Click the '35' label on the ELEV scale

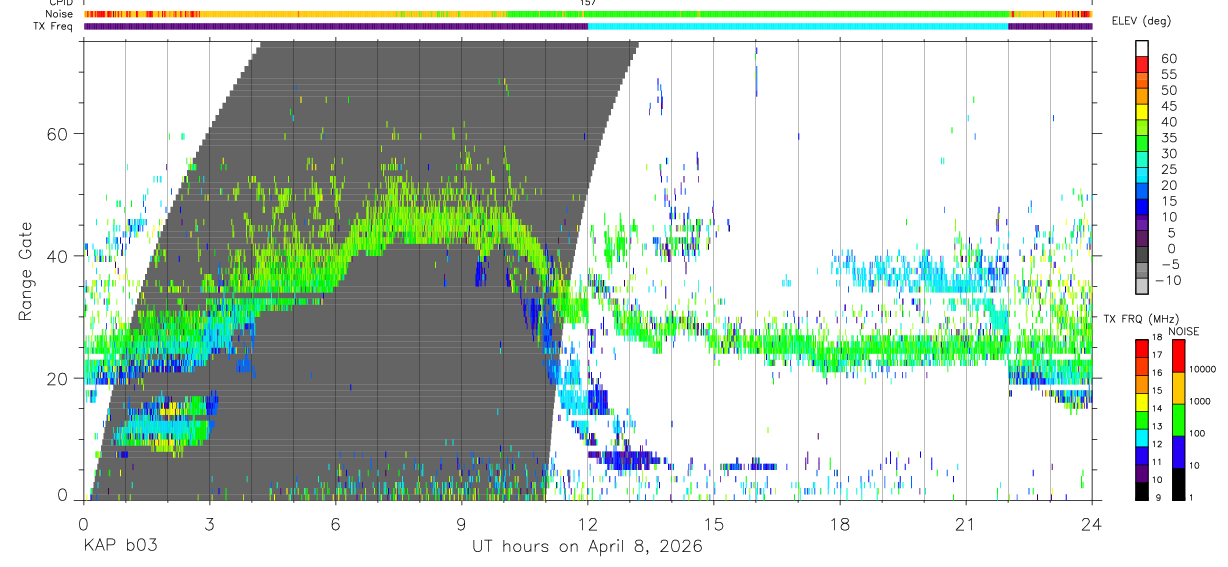1169,138
